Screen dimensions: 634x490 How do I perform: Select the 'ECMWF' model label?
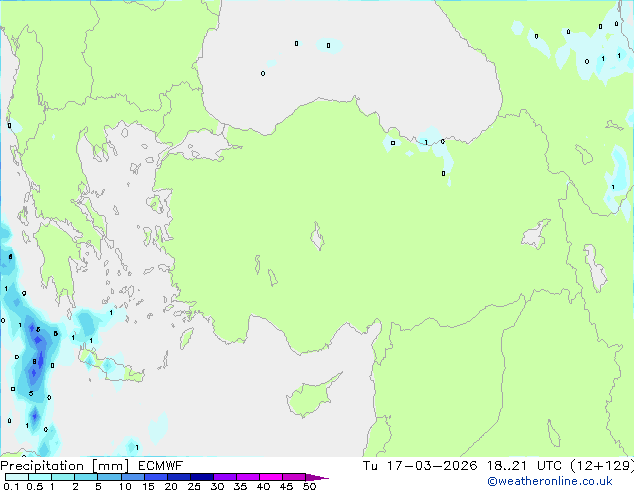coord(161,466)
